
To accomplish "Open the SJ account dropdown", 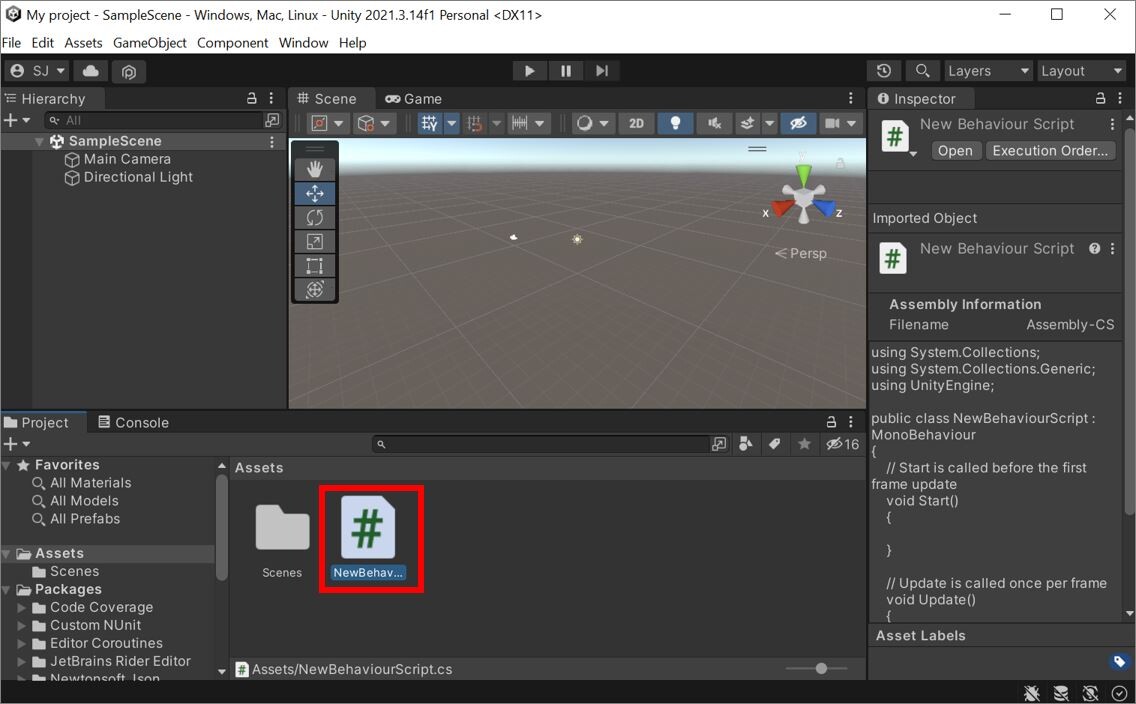I will (x=37, y=71).
